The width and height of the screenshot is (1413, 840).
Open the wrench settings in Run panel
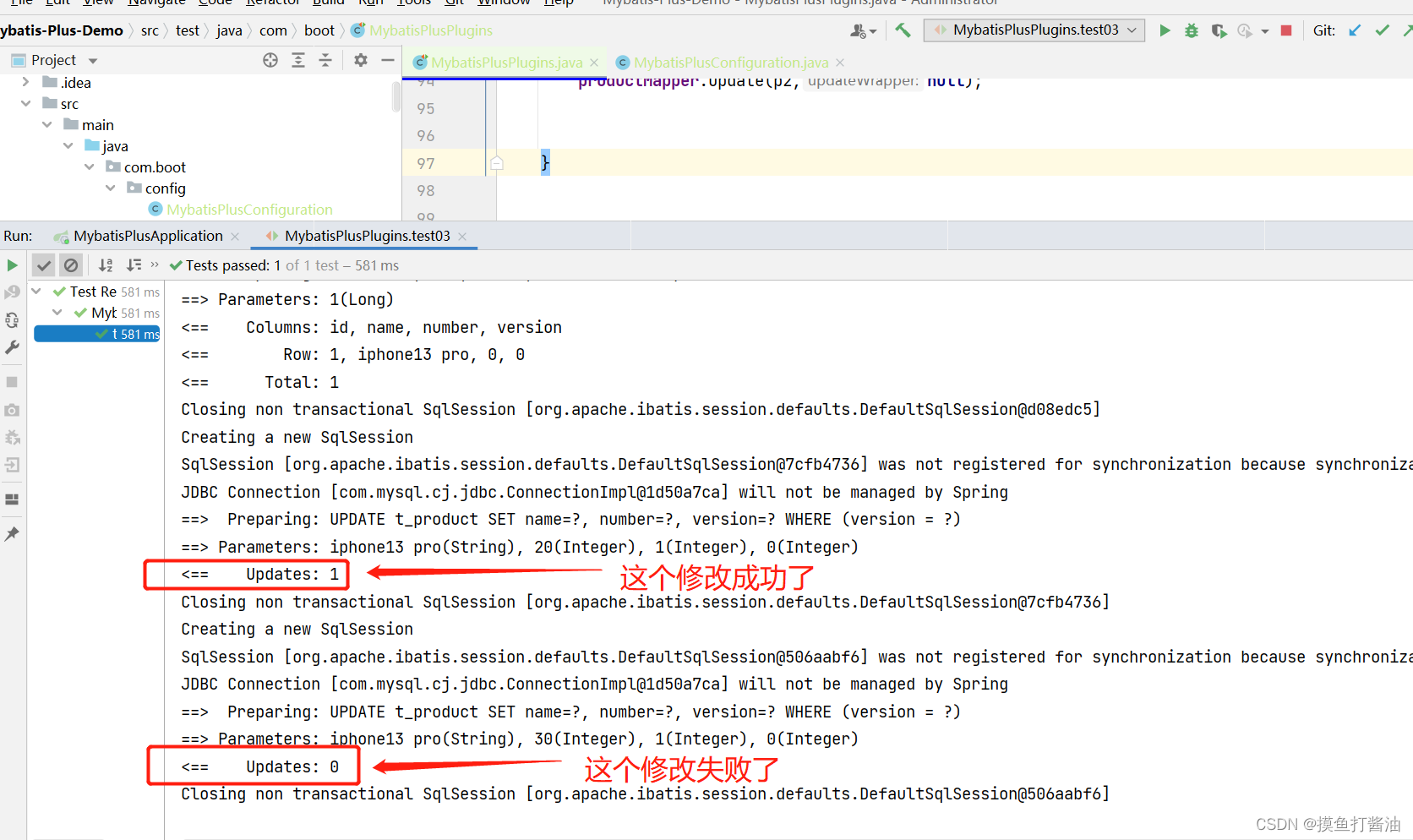pos(12,347)
